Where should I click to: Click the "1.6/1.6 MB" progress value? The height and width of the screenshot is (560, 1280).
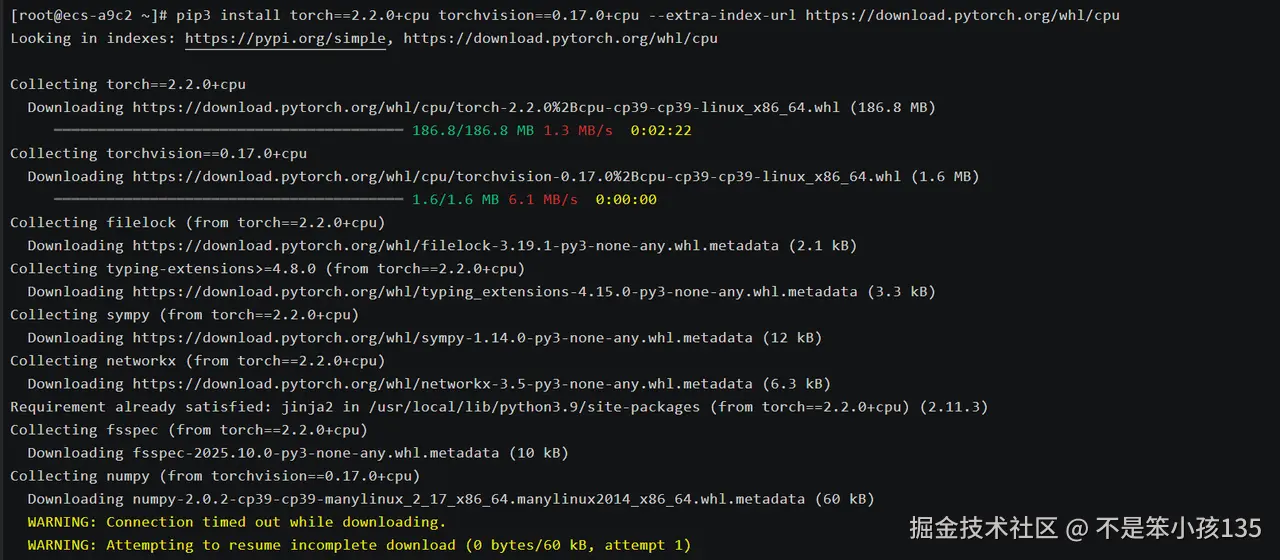click(x=455, y=199)
